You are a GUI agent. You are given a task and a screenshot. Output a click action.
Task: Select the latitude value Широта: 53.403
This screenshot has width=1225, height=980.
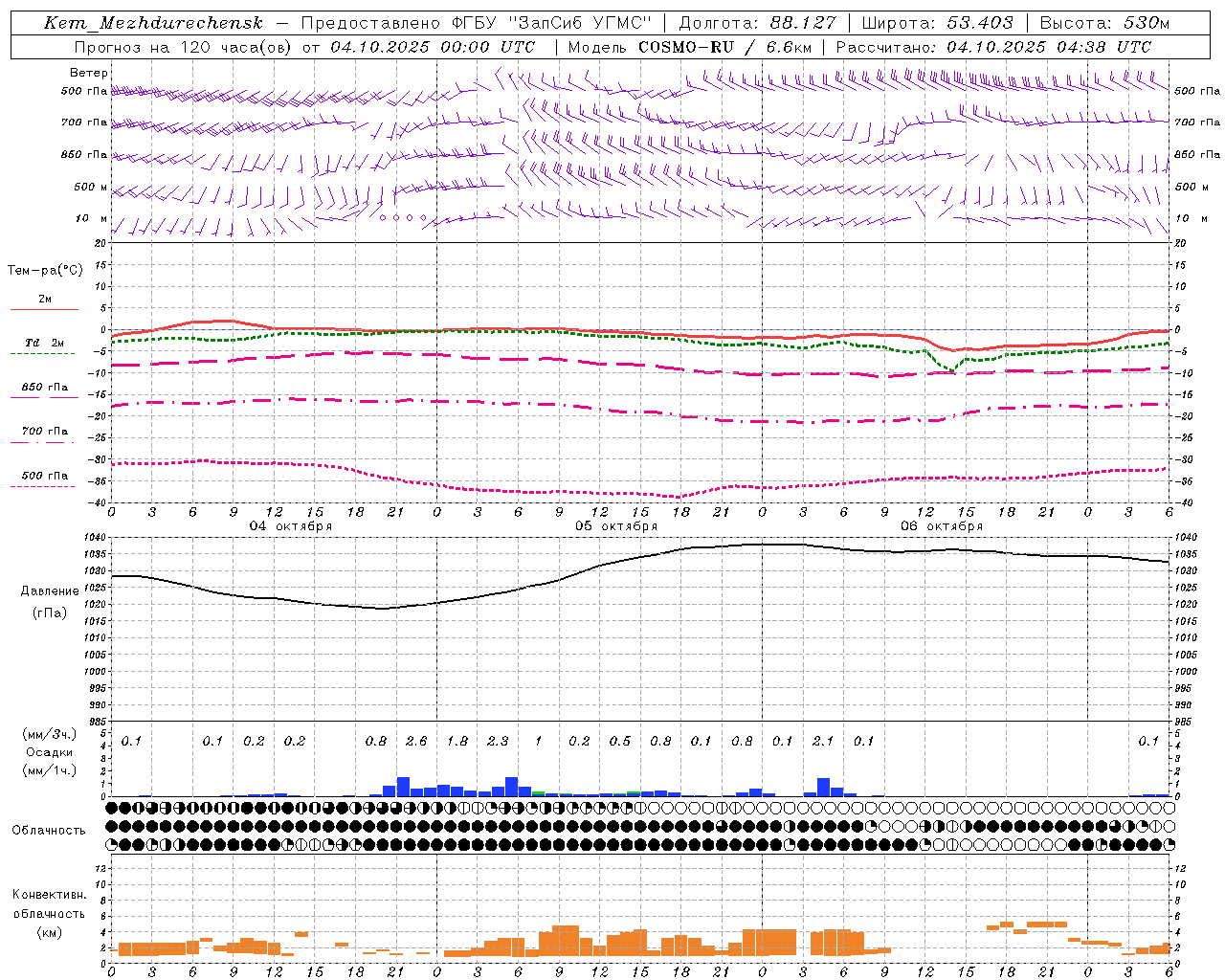click(937, 23)
